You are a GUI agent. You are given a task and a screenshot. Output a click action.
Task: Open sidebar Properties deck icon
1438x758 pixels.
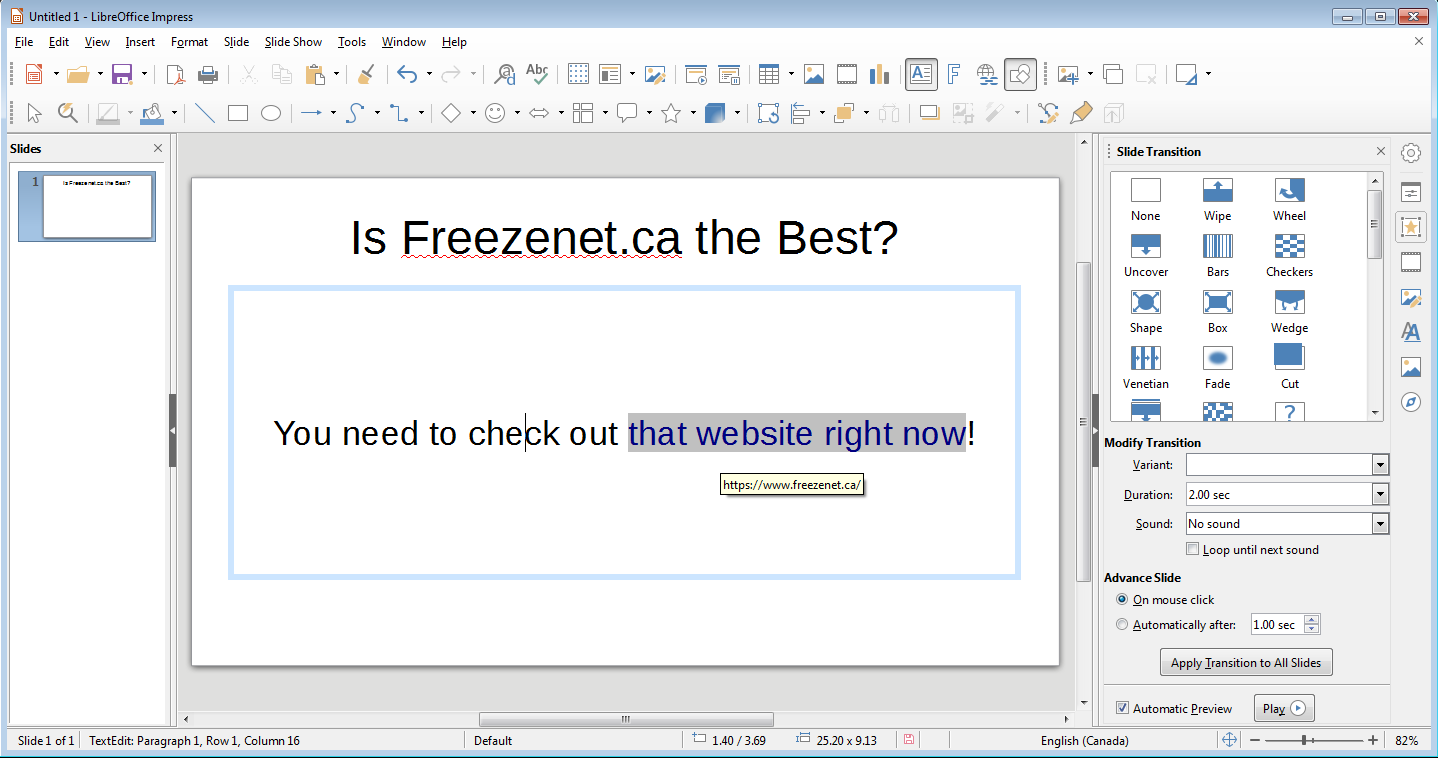(1411, 191)
